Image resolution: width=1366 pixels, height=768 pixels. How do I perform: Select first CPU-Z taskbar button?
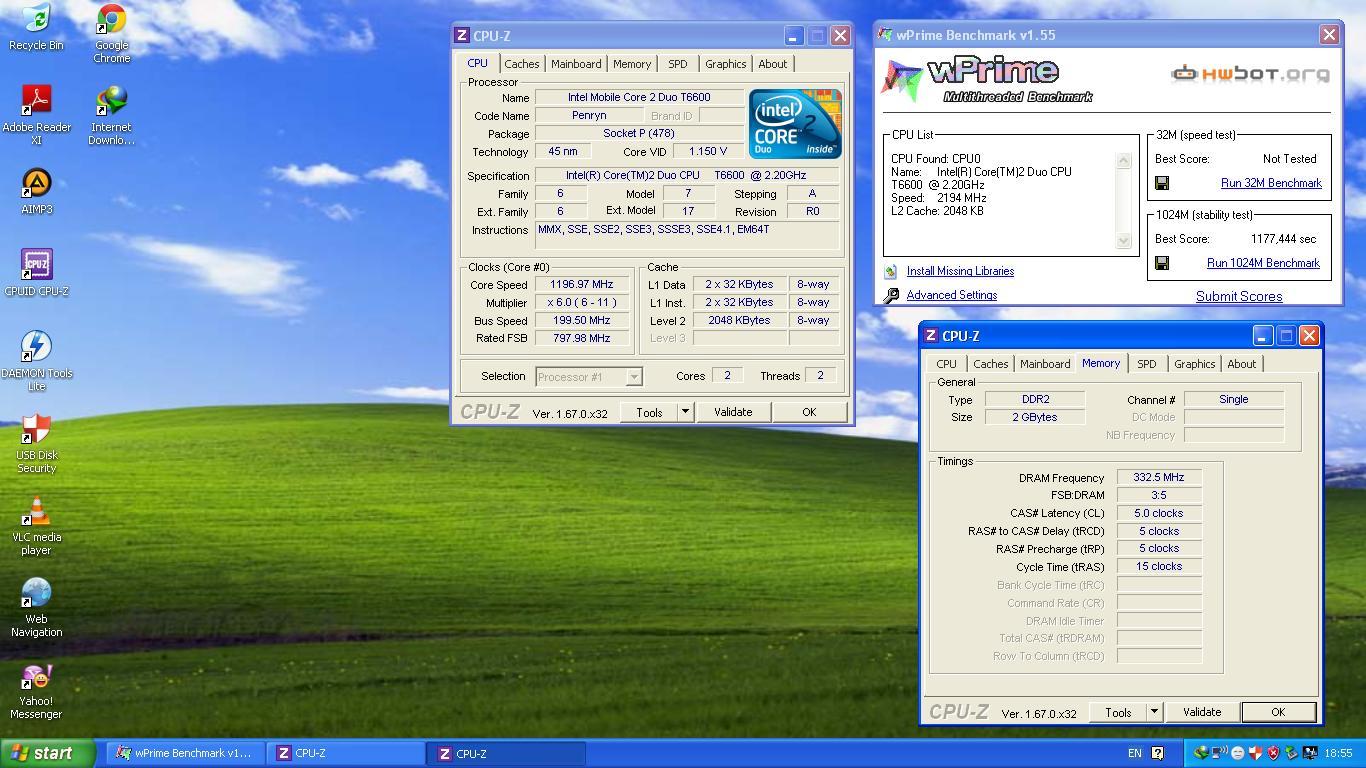pos(346,753)
